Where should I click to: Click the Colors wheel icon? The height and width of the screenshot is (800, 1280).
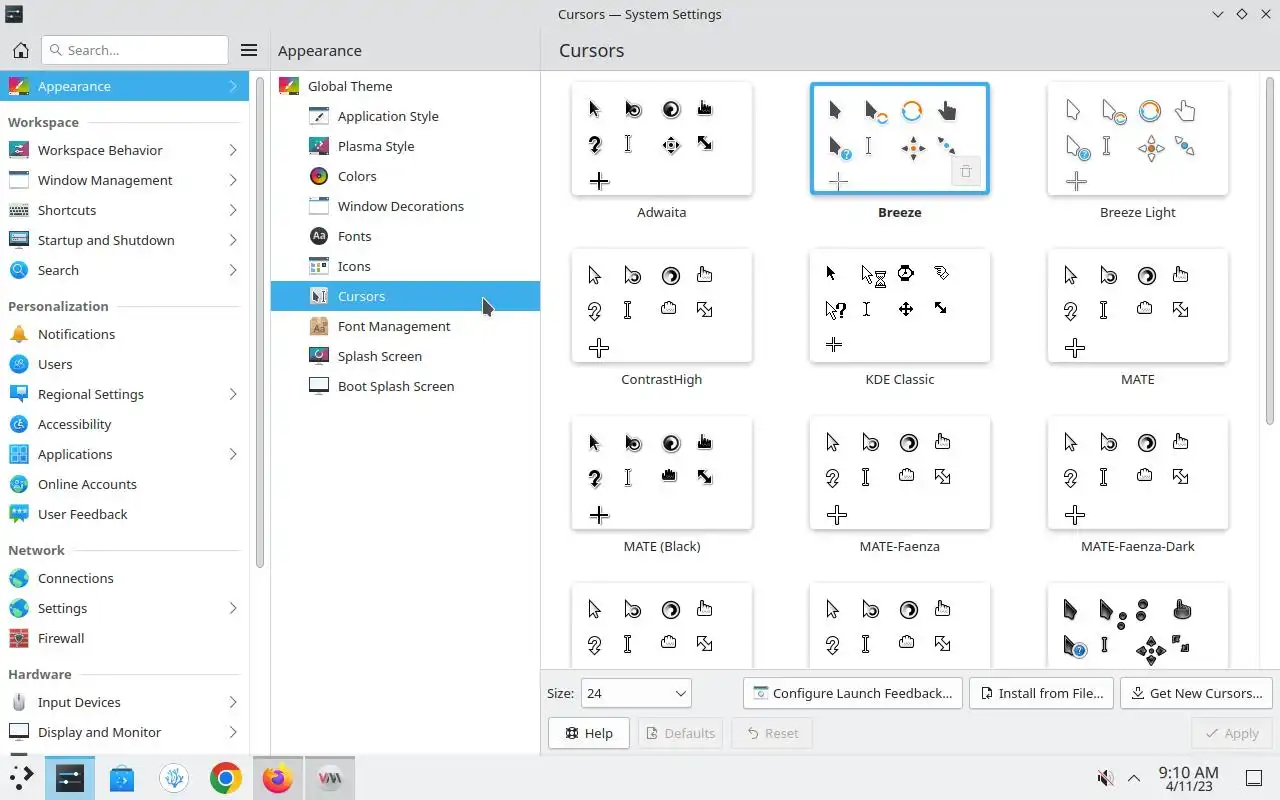click(x=319, y=176)
